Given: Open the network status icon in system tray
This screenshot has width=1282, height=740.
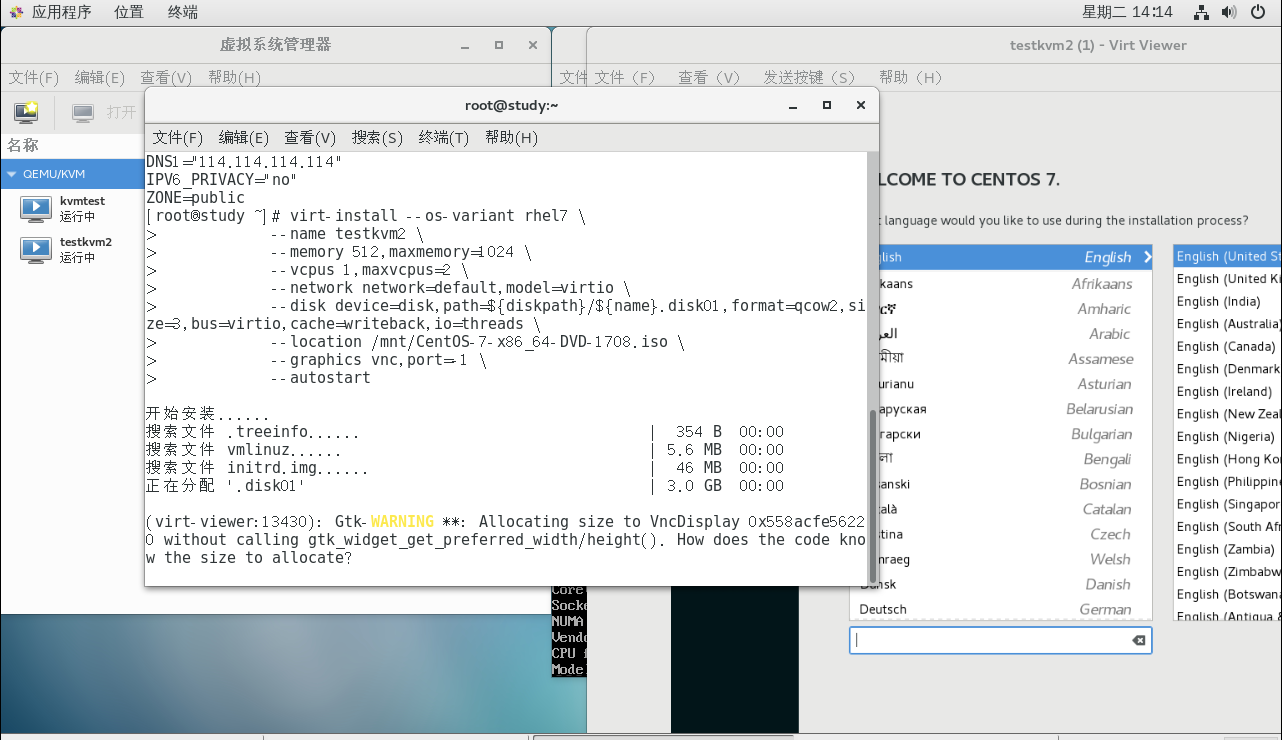Looking at the screenshot, I should pyautogui.click(x=1202, y=12).
